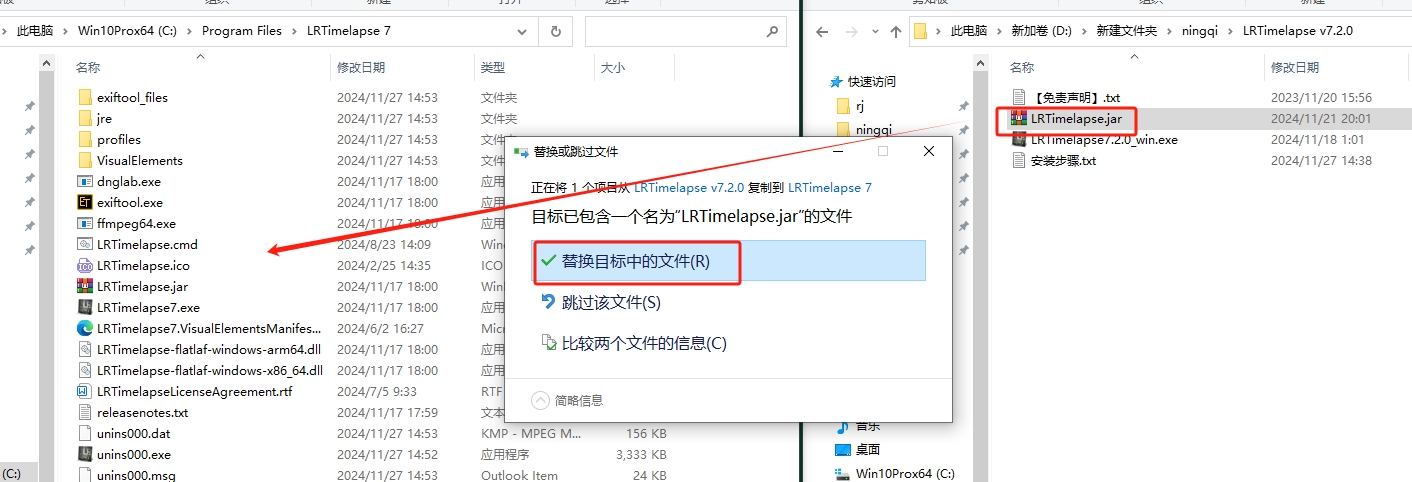The height and width of the screenshot is (482, 1412).
Task: Select the profiles folder icon
Action: [85, 139]
